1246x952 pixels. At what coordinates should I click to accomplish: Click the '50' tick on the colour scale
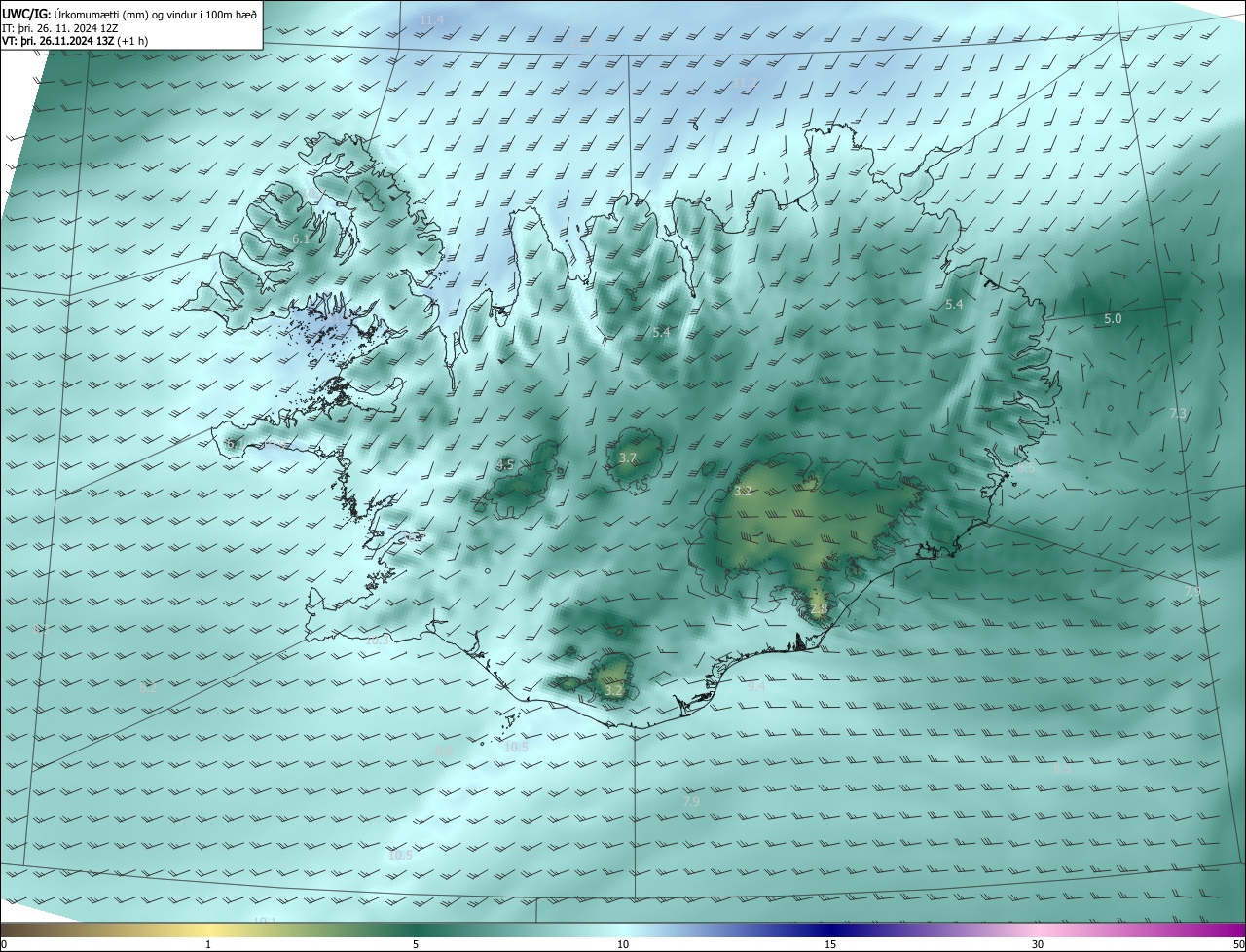pos(1237,944)
